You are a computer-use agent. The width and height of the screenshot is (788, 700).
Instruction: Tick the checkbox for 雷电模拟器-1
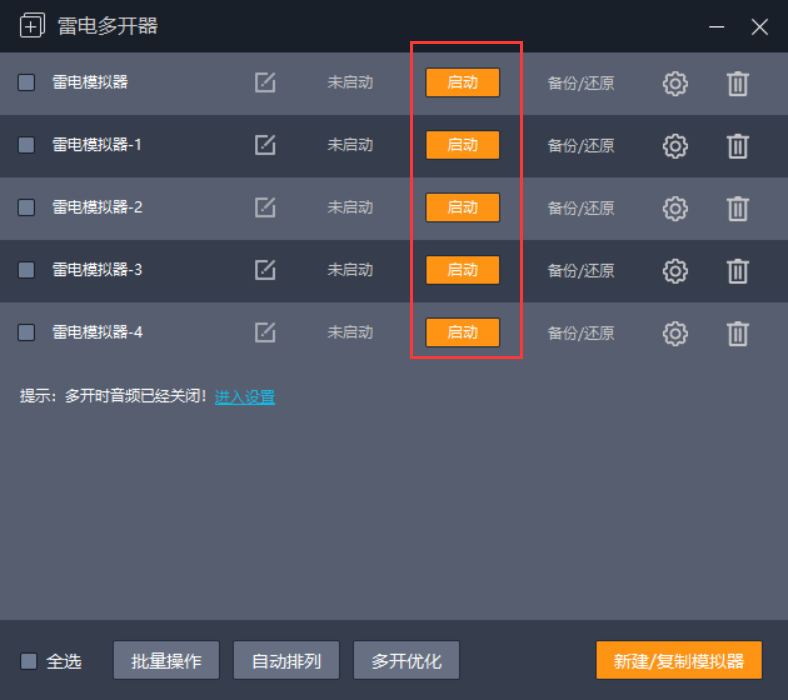tap(26, 145)
